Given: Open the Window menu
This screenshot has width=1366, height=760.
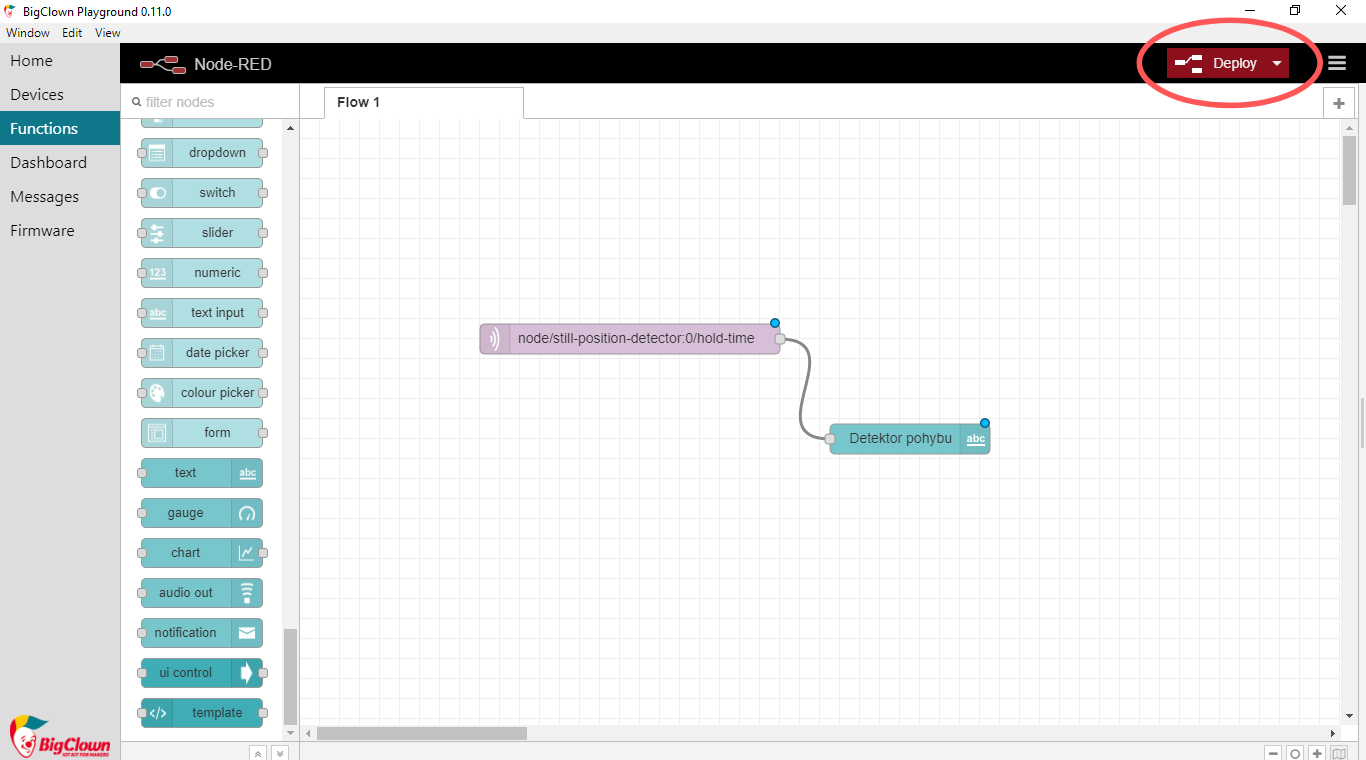Looking at the screenshot, I should coord(28,33).
